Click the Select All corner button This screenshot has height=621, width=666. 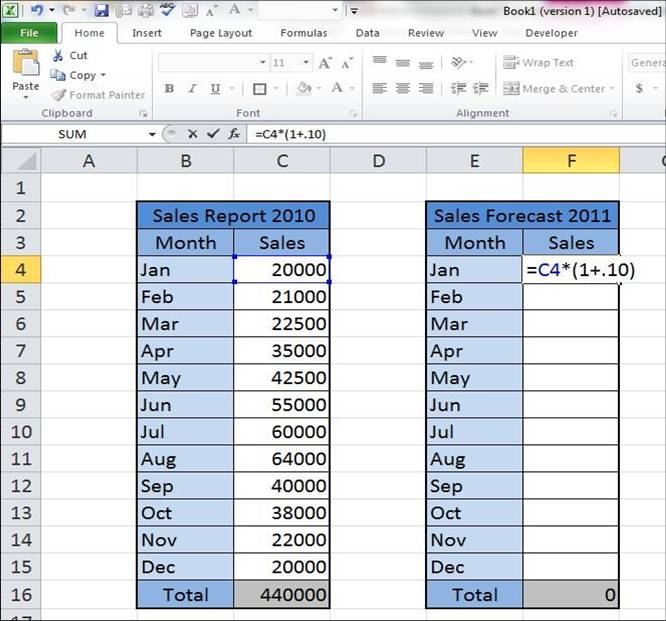(20, 161)
